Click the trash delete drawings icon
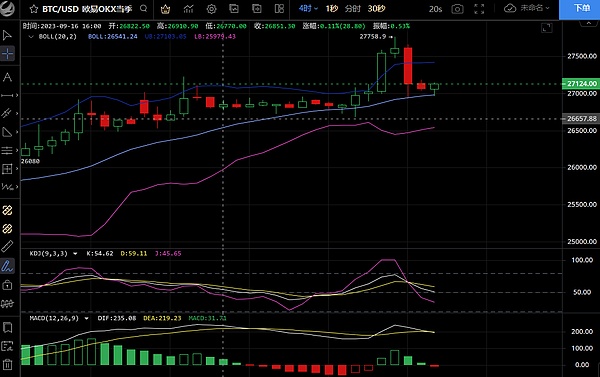The height and width of the screenshot is (377, 600). click(x=7, y=364)
